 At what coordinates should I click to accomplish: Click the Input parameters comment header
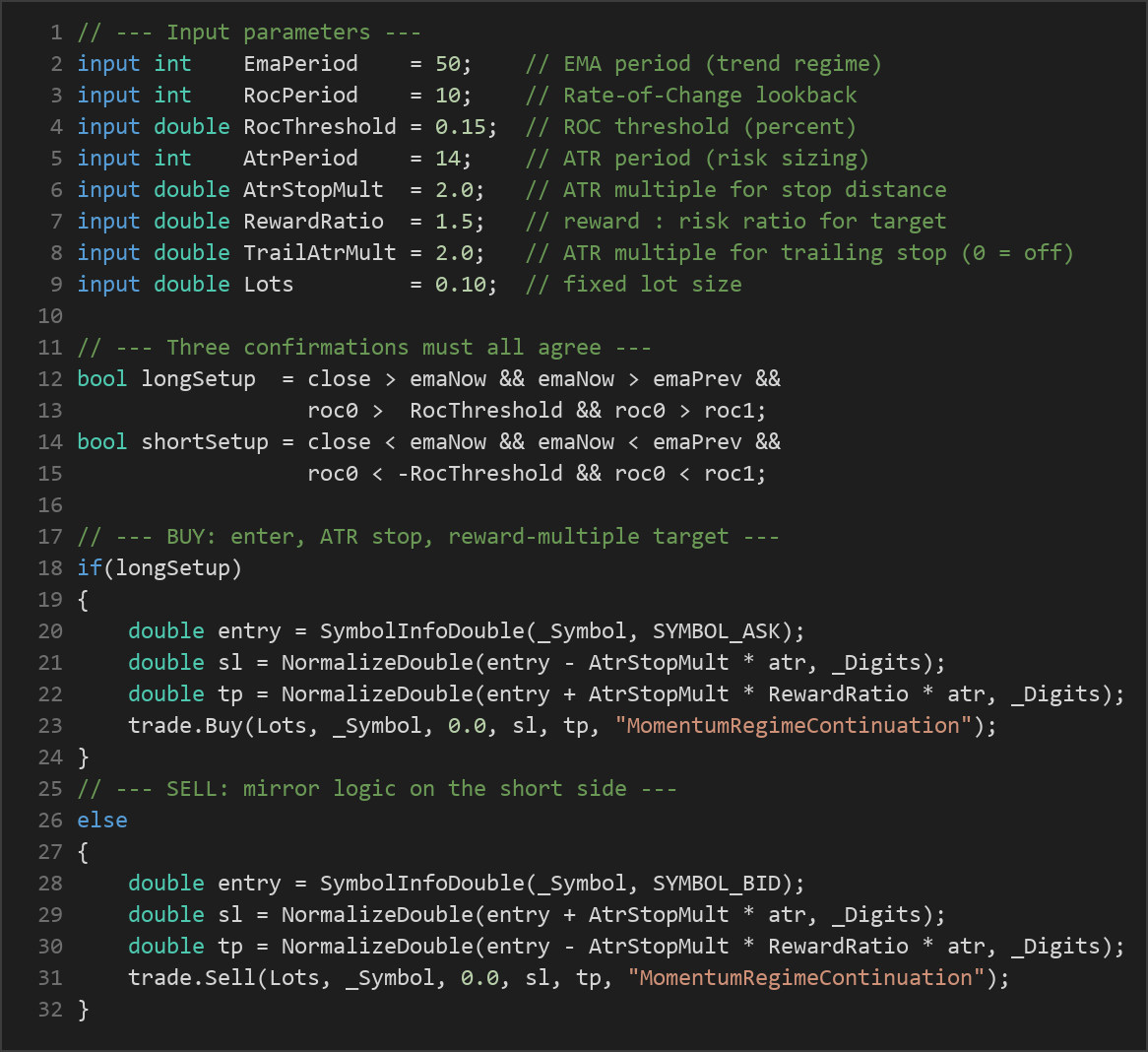click(x=249, y=33)
